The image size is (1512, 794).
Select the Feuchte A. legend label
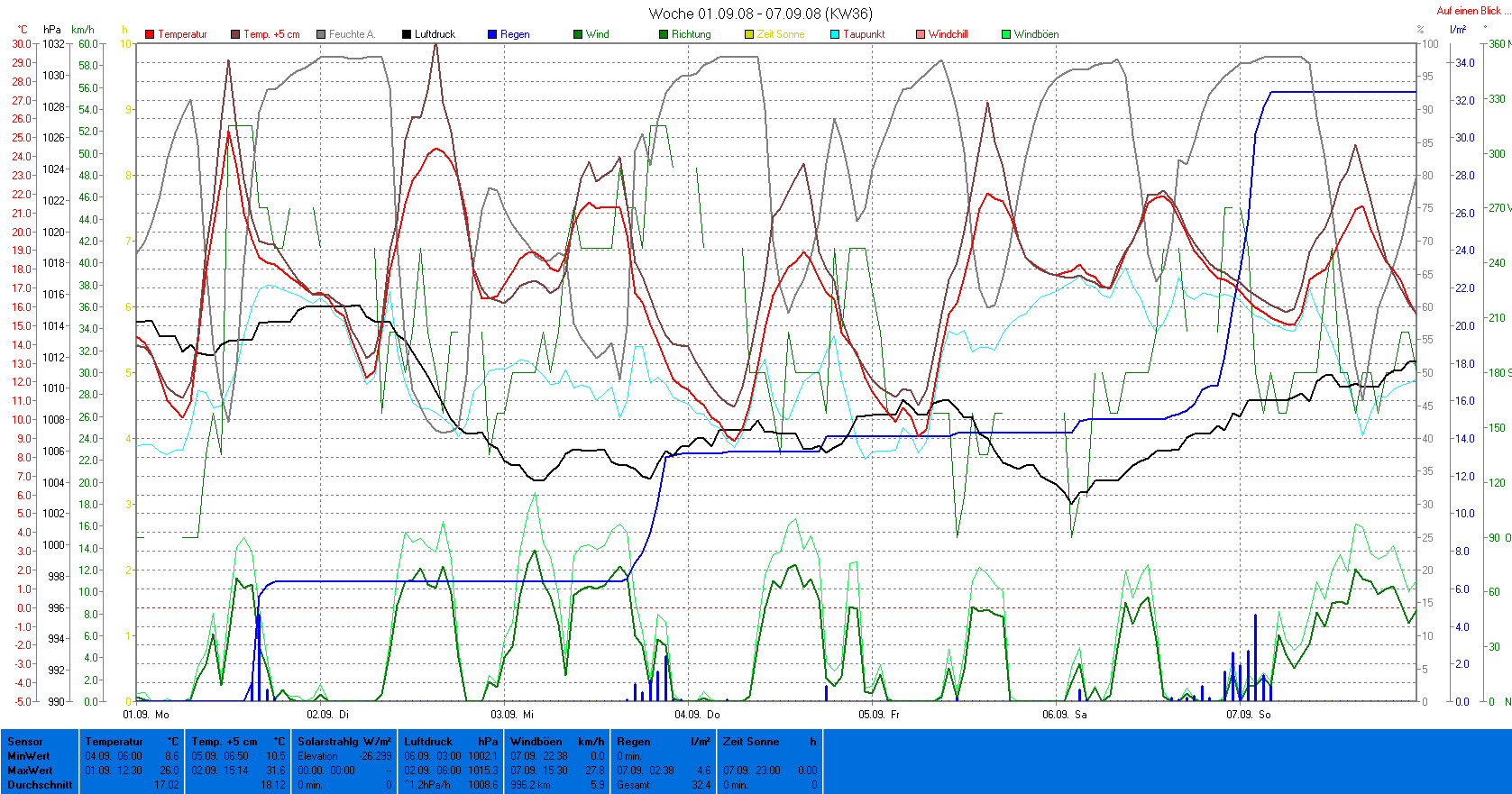(351, 34)
